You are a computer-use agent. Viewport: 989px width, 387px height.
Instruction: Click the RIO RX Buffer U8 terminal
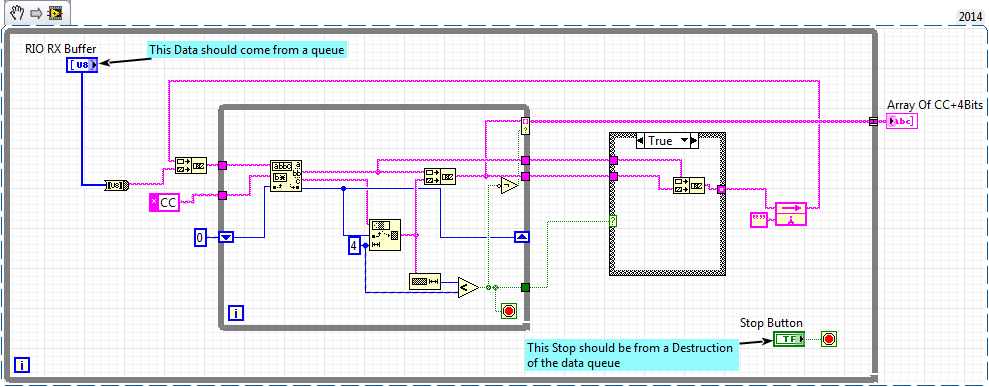click(82, 64)
